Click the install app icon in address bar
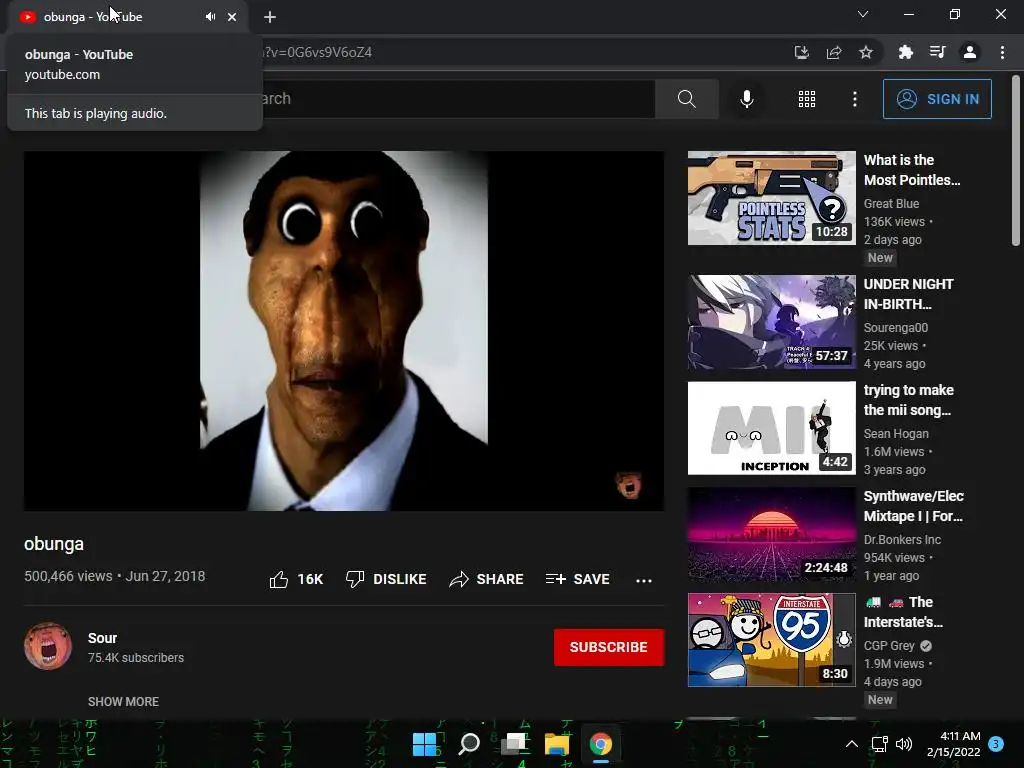The image size is (1024, 768). coord(801,52)
